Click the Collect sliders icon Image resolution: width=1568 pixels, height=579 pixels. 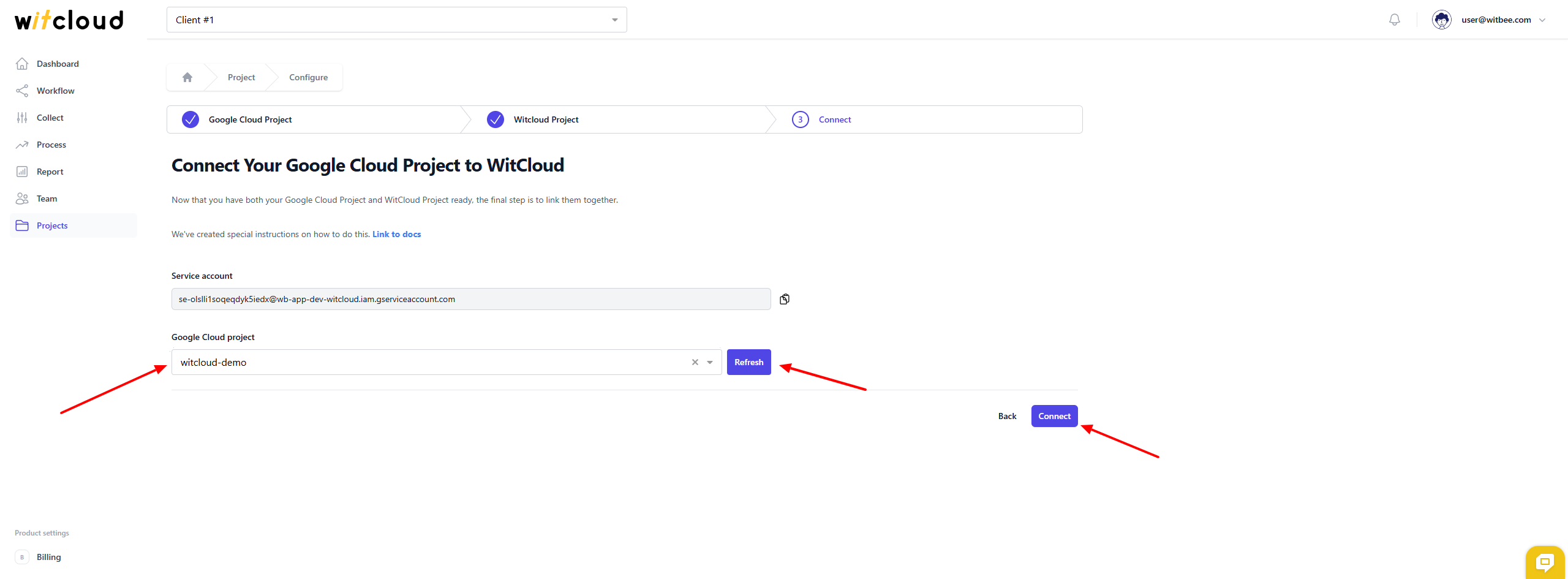22,118
